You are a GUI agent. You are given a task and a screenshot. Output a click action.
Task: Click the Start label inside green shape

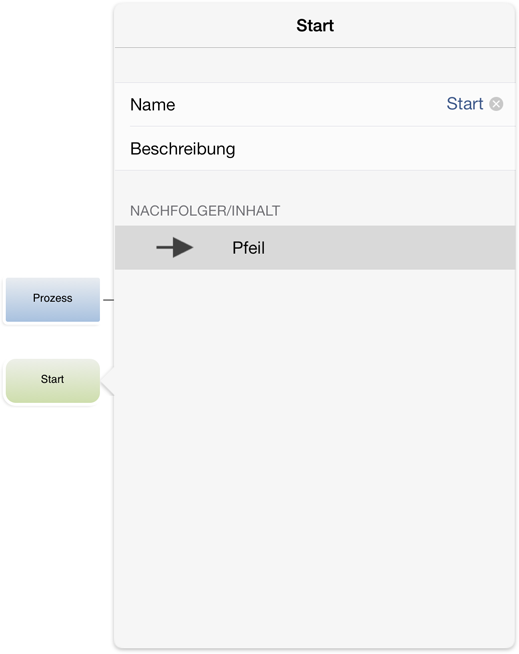point(52,379)
